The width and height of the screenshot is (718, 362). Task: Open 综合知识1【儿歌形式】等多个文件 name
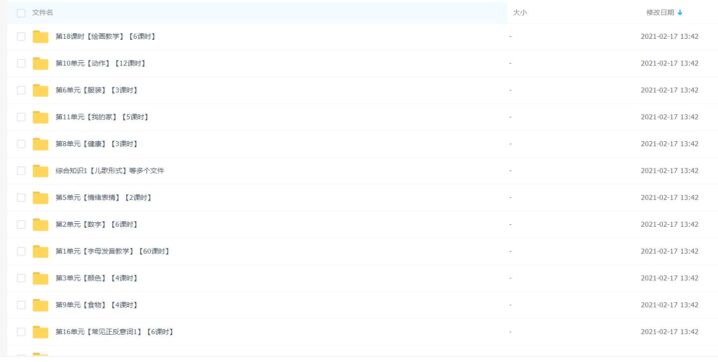click(110, 171)
